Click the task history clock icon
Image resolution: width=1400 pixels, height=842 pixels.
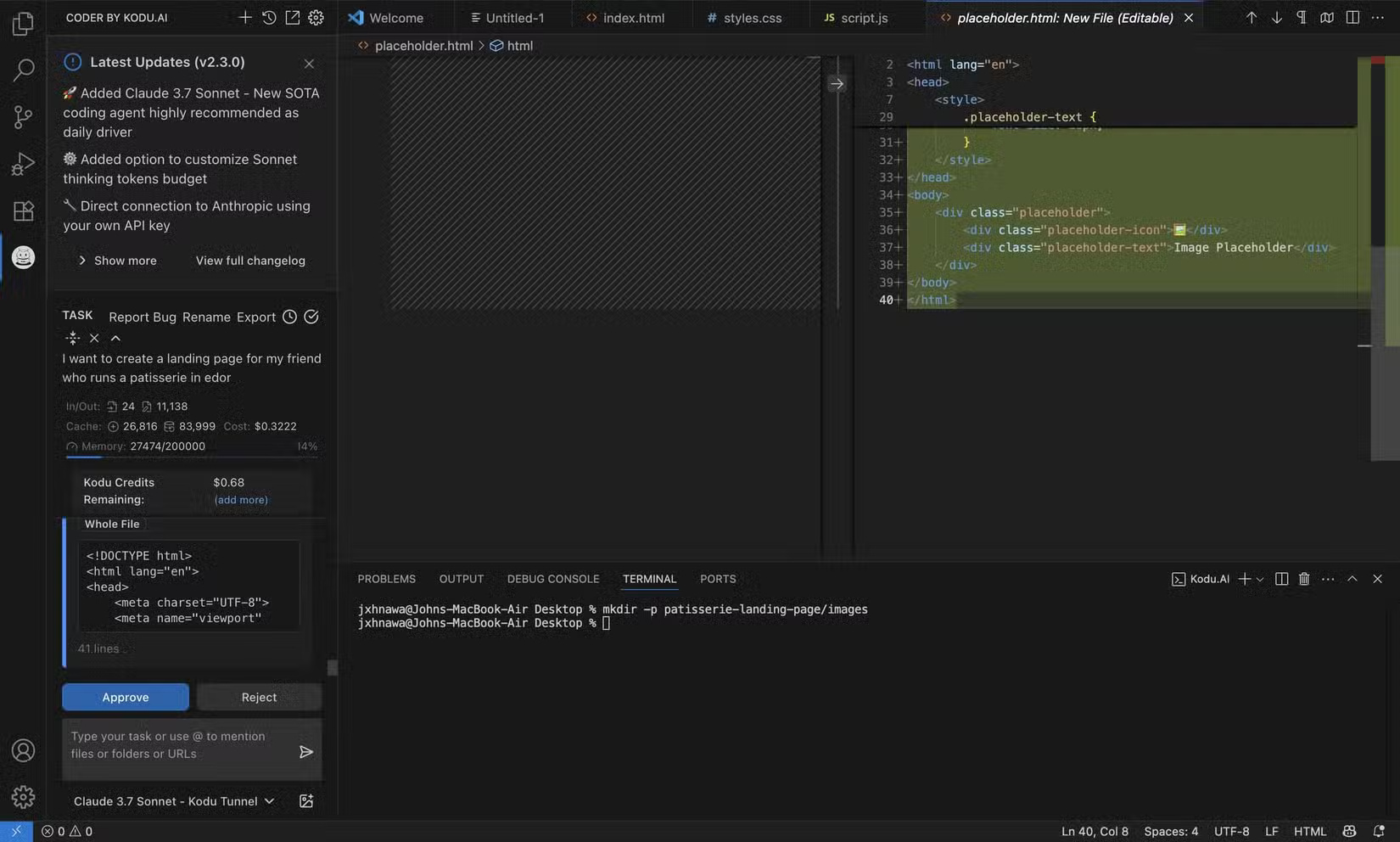289,317
